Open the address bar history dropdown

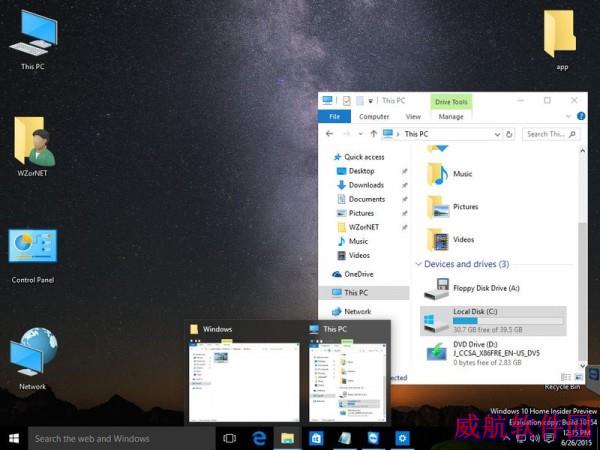click(497, 134)
